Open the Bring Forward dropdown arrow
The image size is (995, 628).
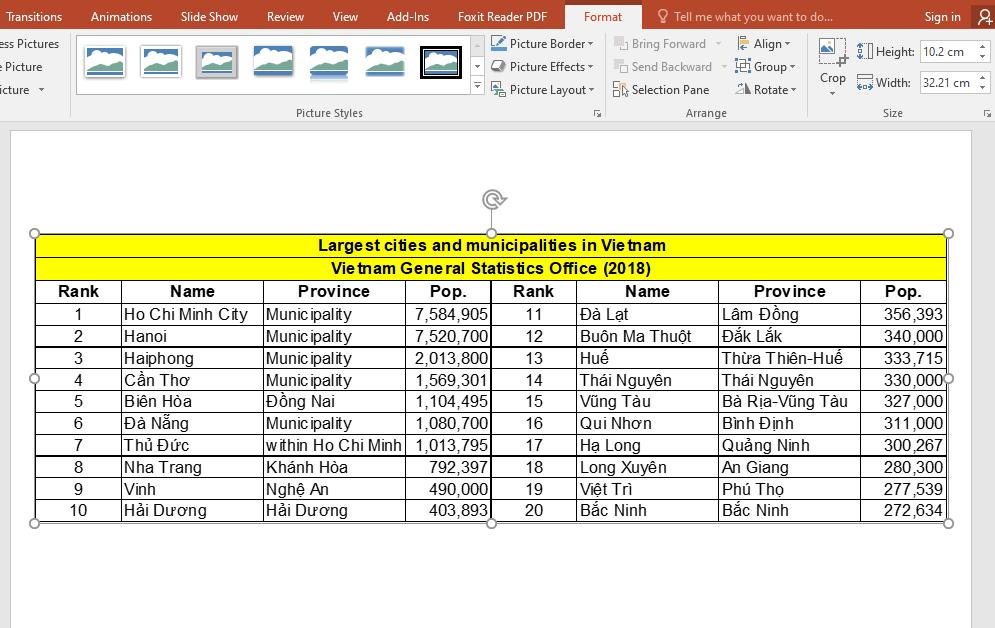[x=718, y=44]
